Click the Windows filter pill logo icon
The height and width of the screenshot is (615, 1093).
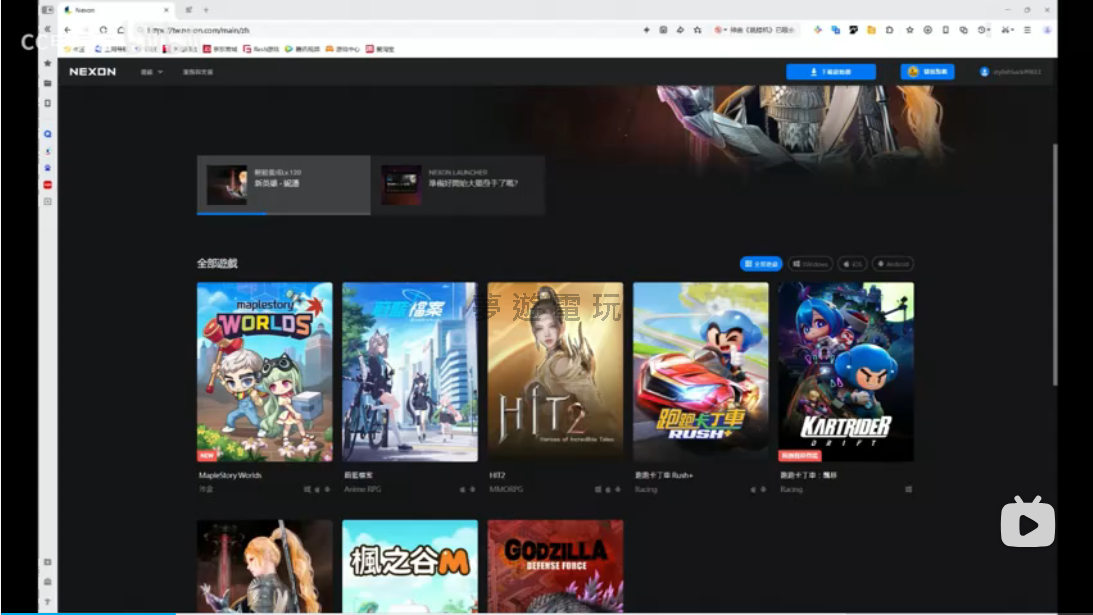coord(796,264)
